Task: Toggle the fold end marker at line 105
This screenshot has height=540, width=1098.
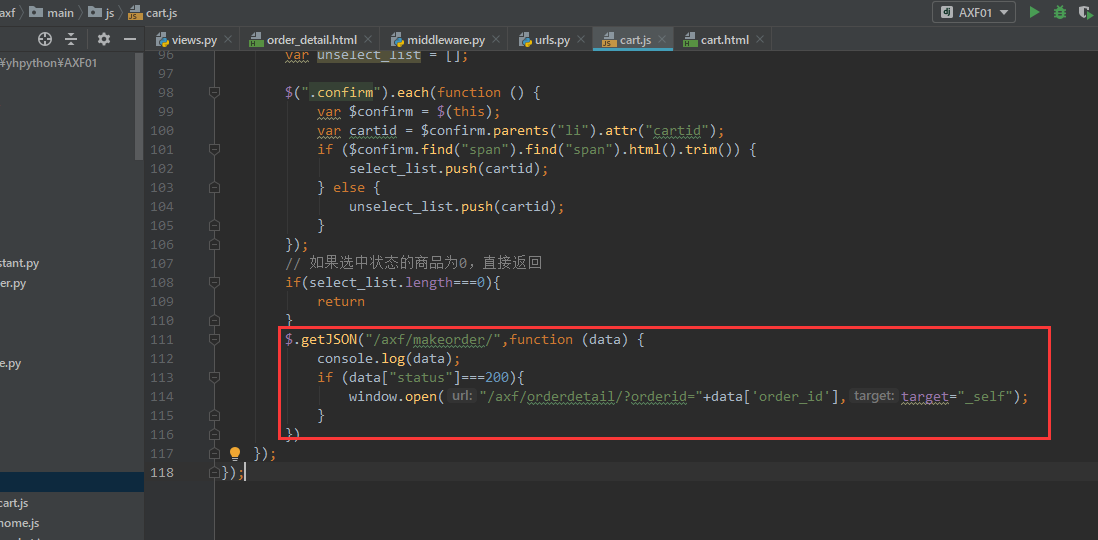Action: click(215, 225)
